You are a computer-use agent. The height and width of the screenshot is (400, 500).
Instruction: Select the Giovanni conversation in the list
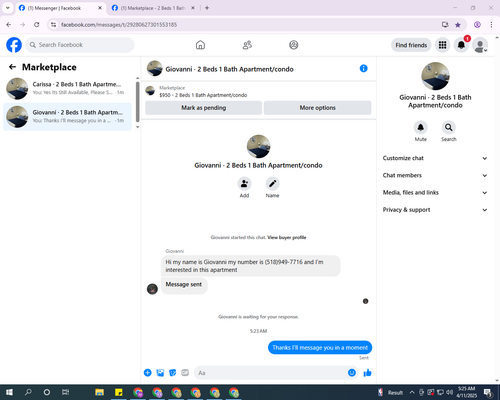point(67,117)
